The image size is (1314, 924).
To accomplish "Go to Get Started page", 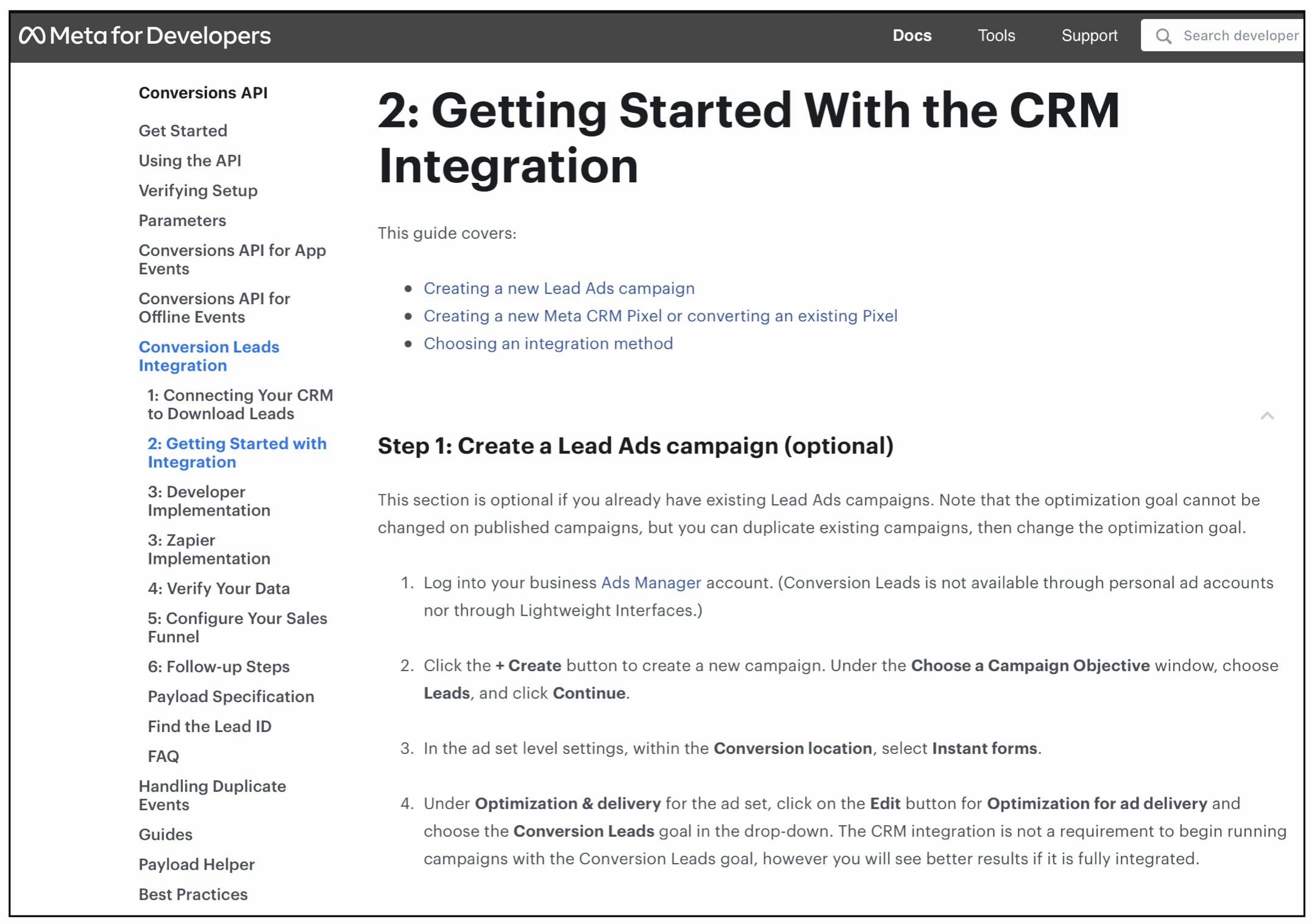I will pos(183,130).
